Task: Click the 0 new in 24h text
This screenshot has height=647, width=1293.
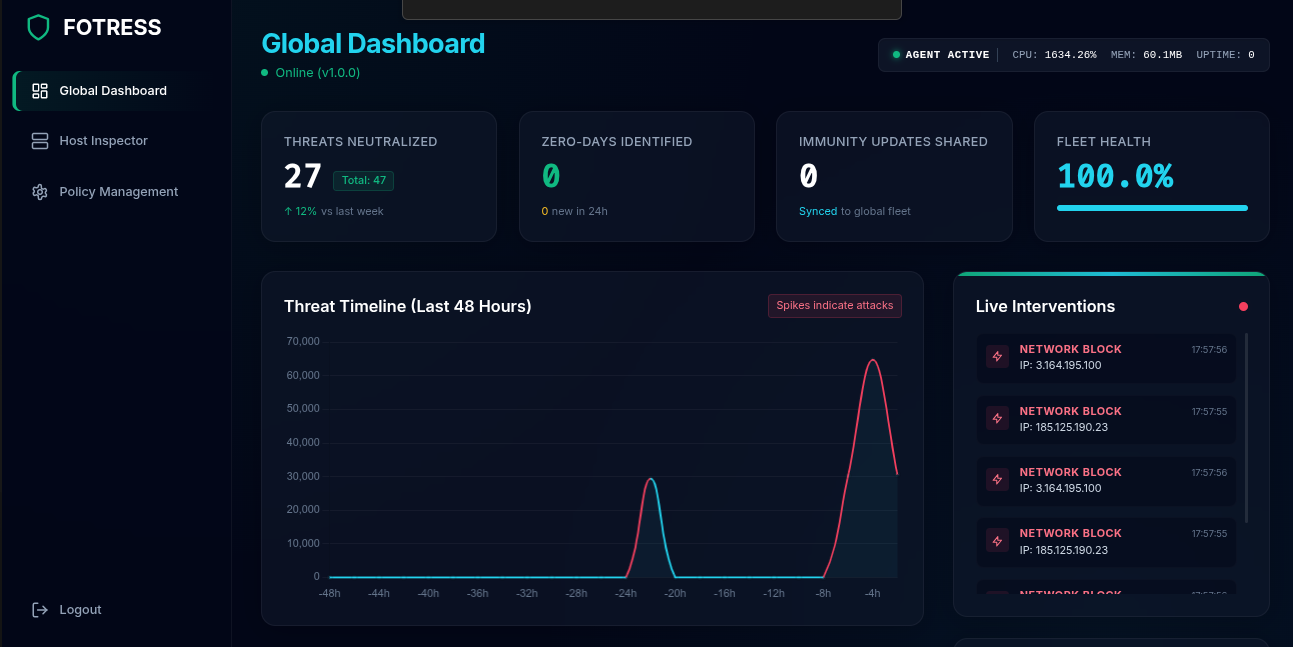Action: (575, 211)
